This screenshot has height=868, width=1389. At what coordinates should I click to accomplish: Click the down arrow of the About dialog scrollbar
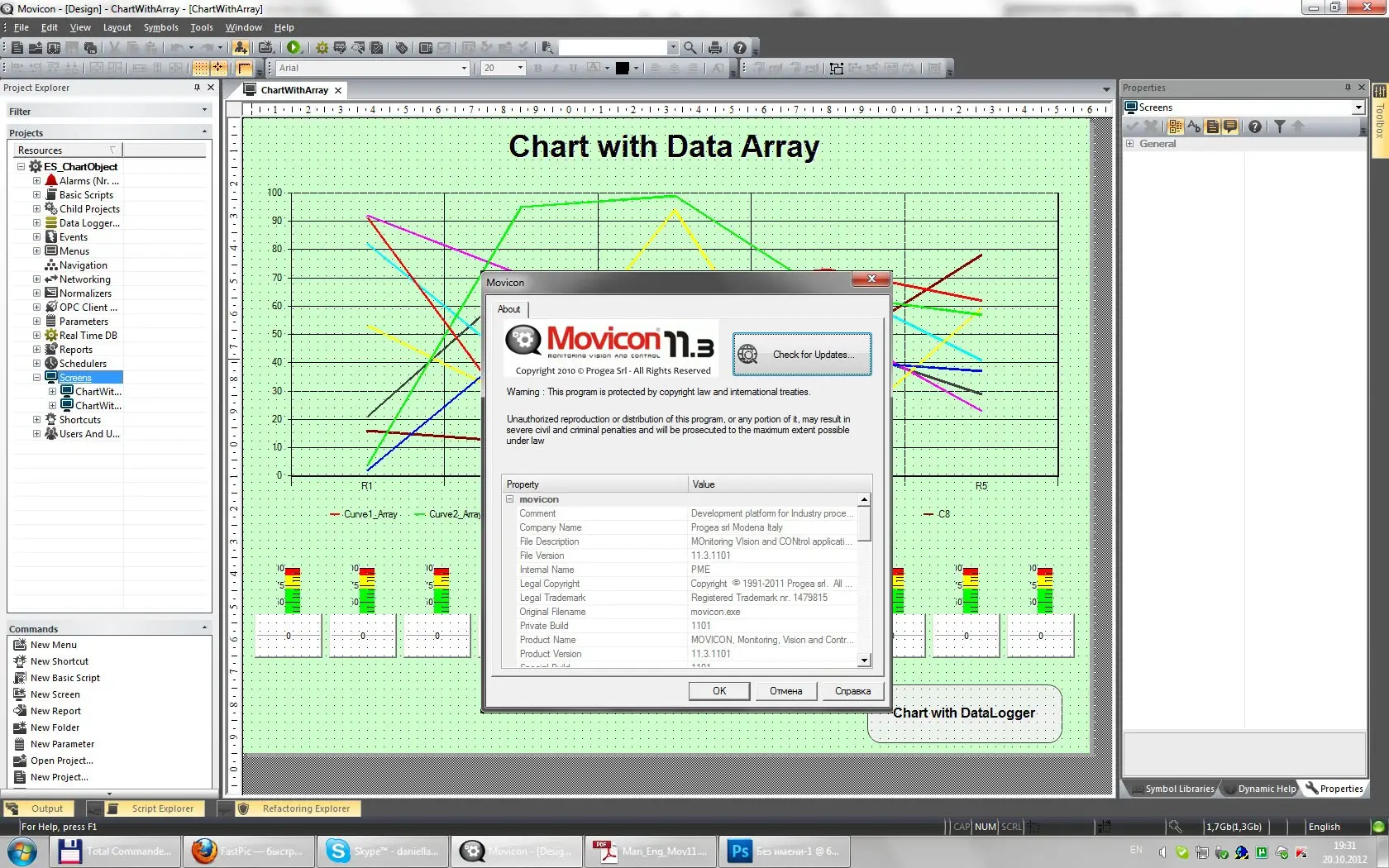[864, 661]
